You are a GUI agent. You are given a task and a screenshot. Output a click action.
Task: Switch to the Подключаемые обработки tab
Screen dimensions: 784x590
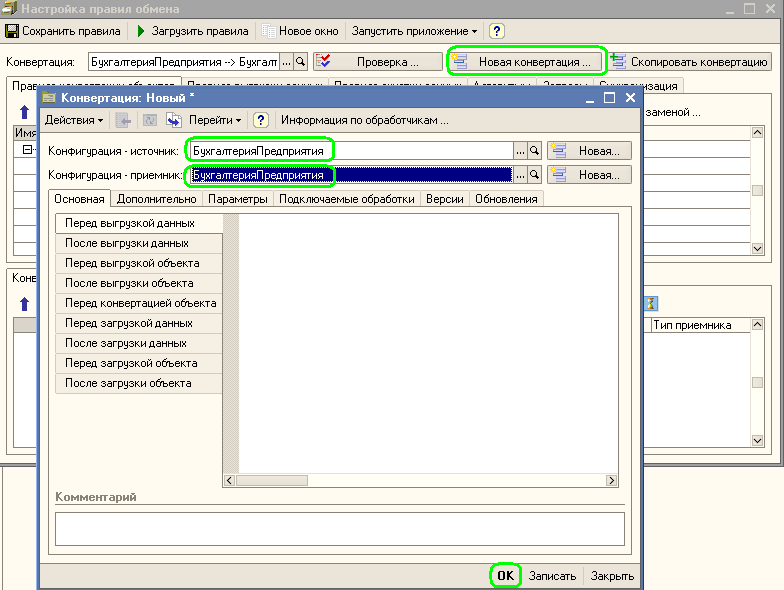pos(346,199)
